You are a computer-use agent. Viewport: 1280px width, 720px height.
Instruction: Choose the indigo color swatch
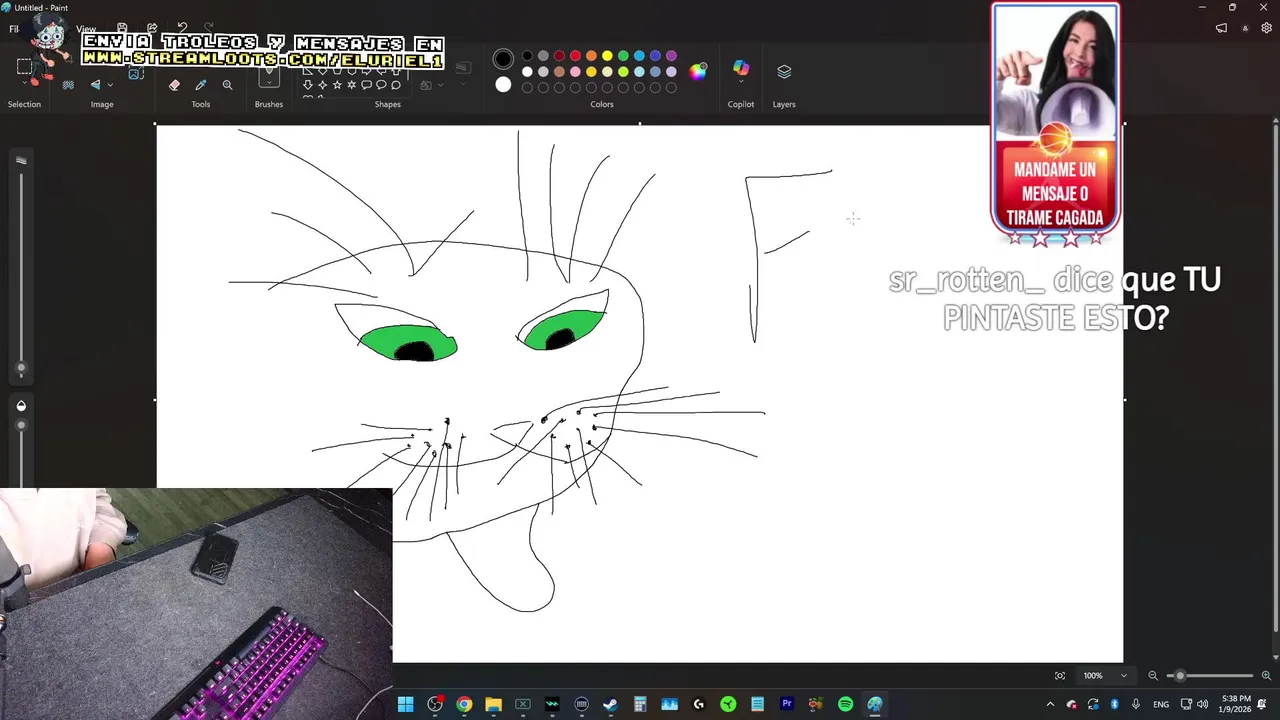click(x=655, y=56)
